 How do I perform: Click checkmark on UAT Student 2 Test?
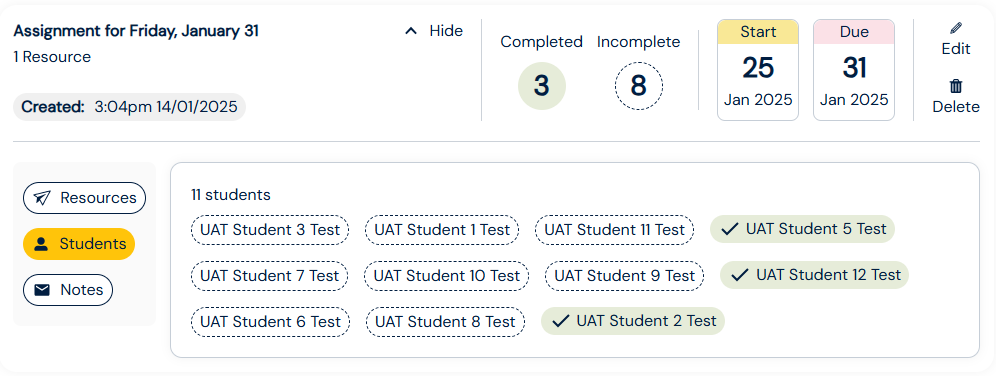(x=560, y=321)
